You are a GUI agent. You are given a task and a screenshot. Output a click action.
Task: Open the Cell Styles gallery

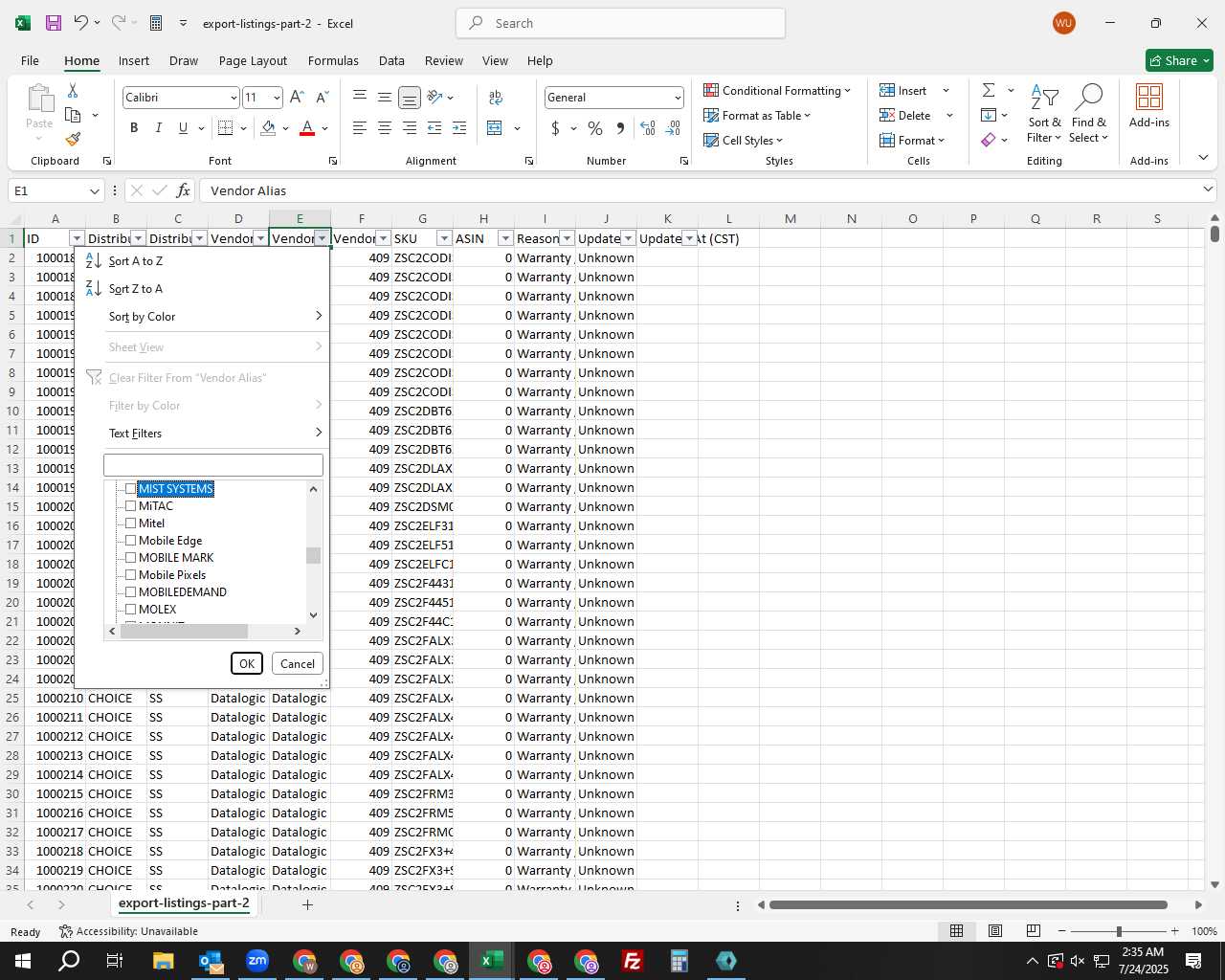point(744,140)
